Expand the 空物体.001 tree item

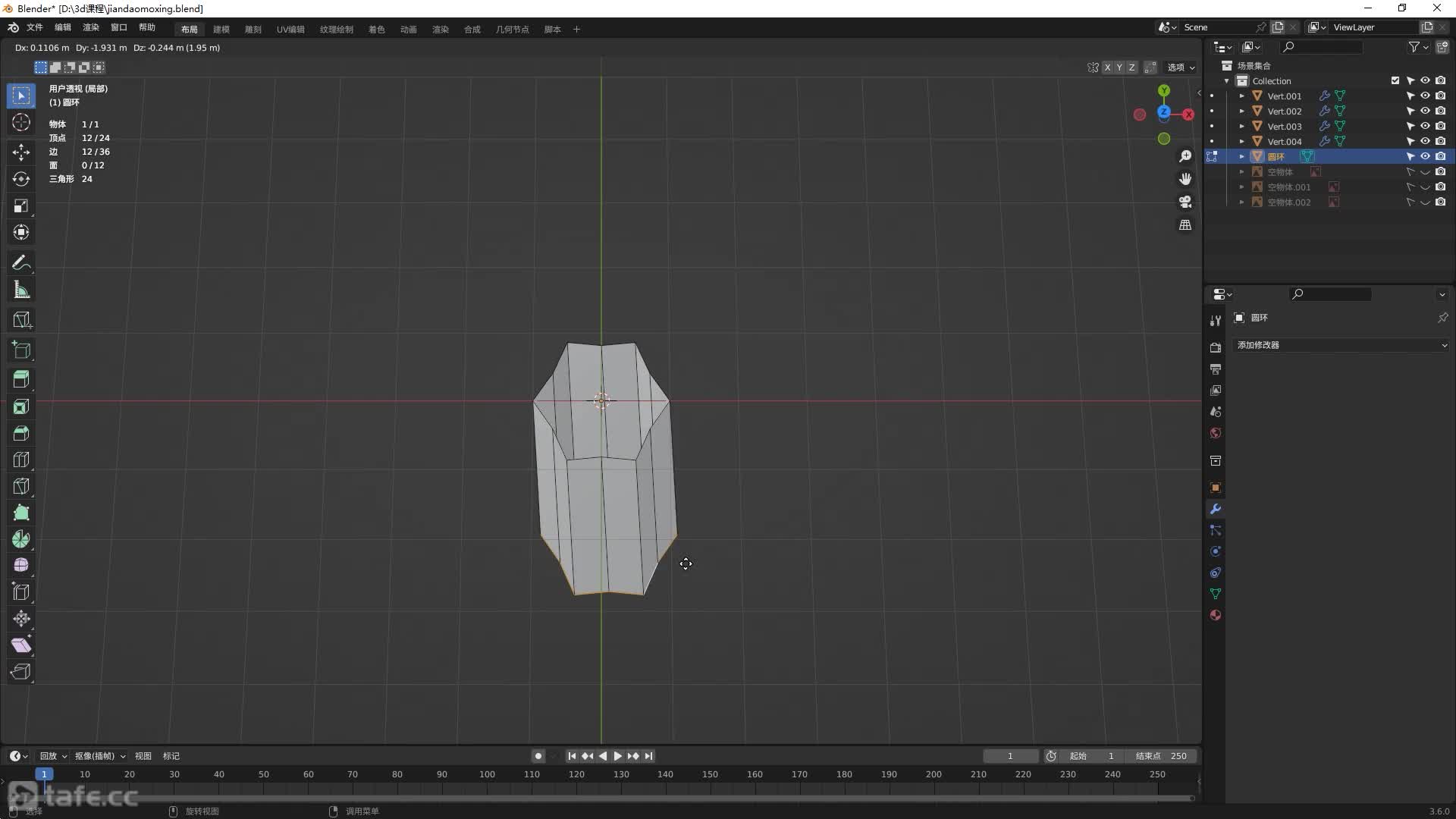coord(1242,187)
